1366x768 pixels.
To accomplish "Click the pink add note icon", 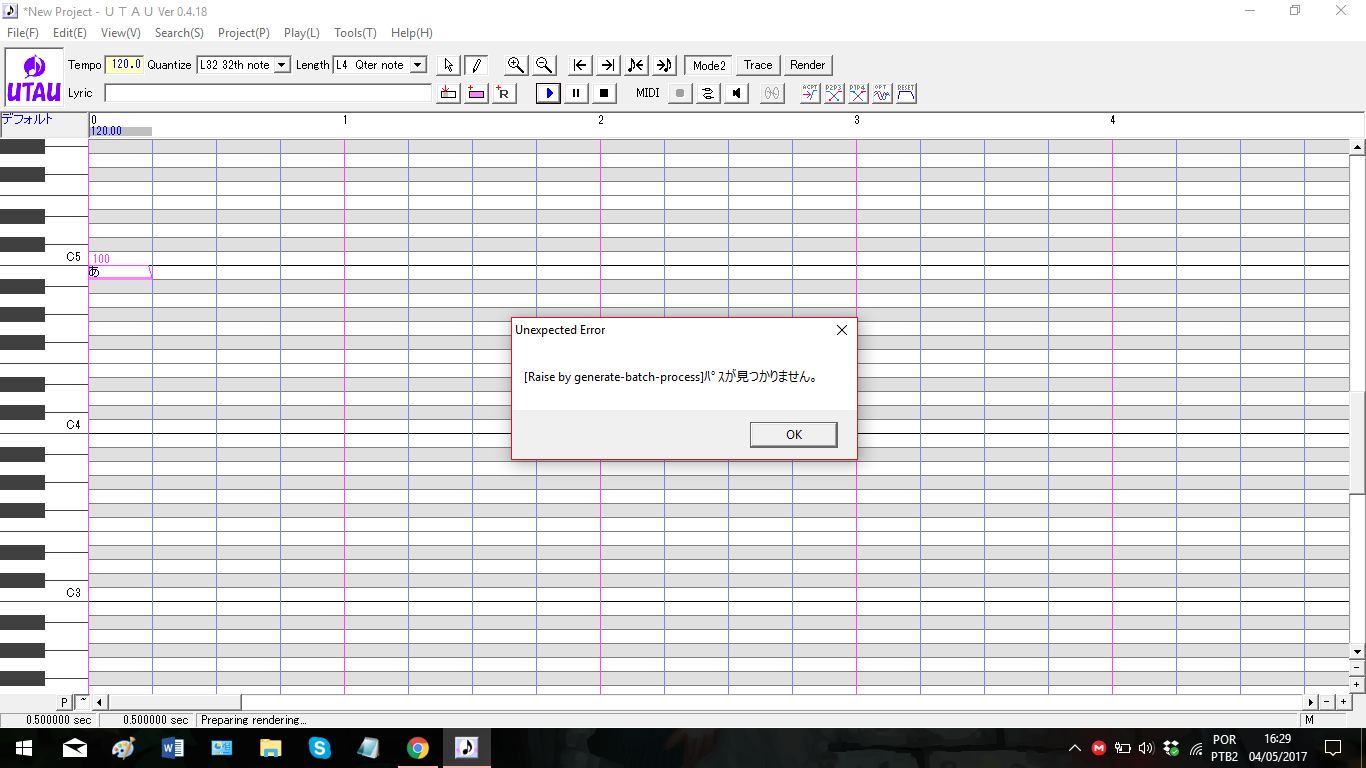I will pos(476,93).
